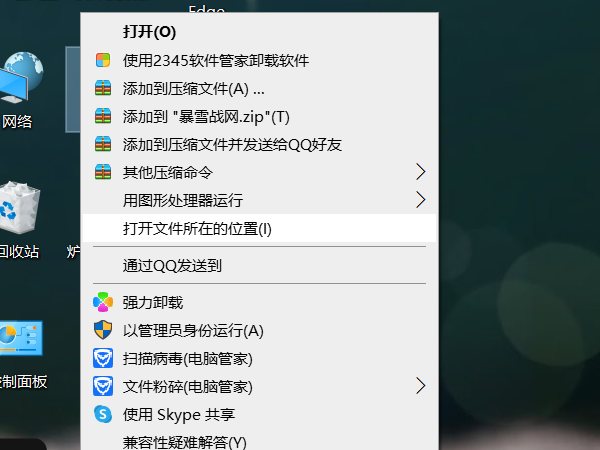Select 强力卸载 menu entry
Screen dimensions: 600x450
point(259,302)
